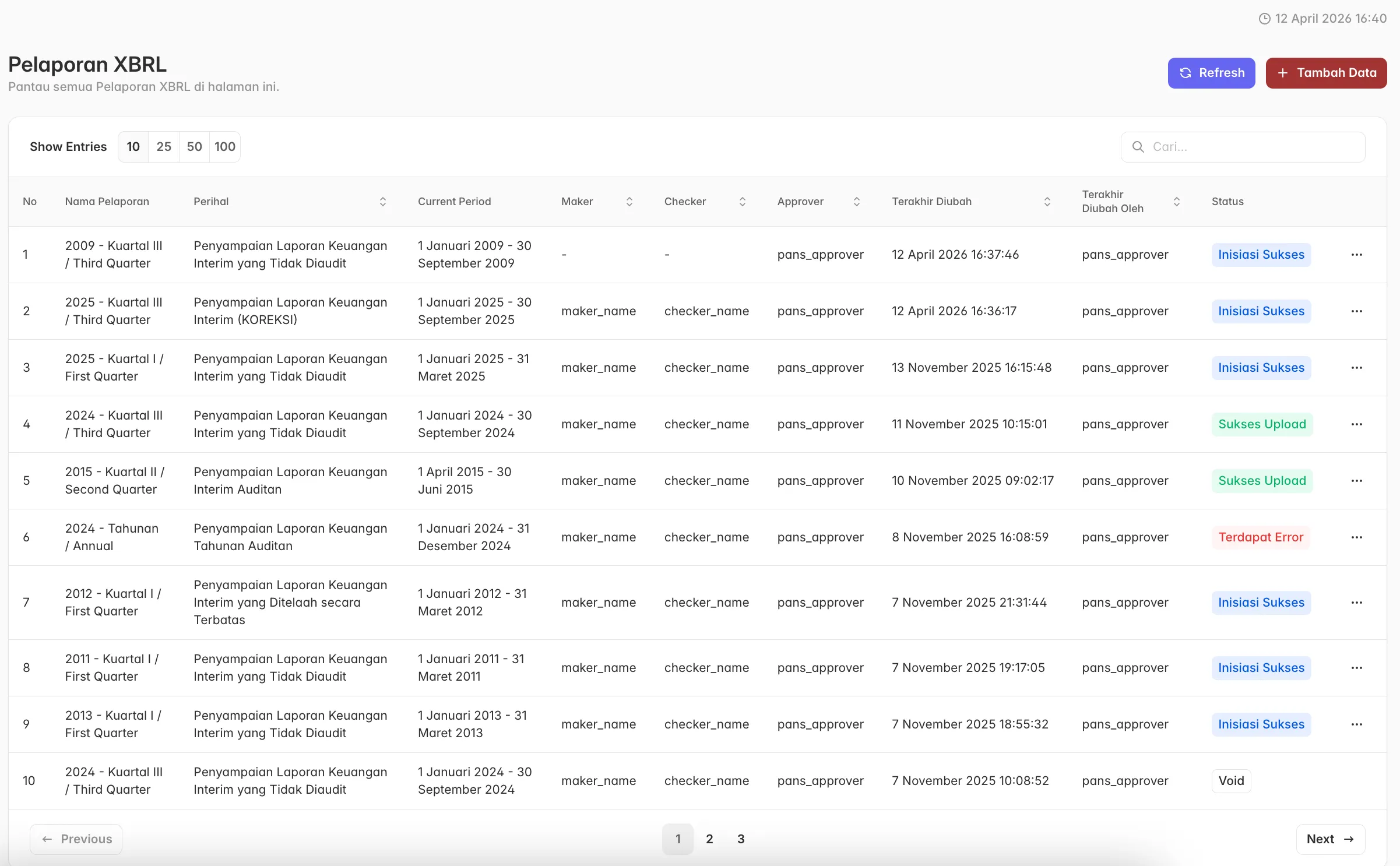Sort by the Perihal column
Viewport: 1400px width, 866px height.
coord(382,202)
